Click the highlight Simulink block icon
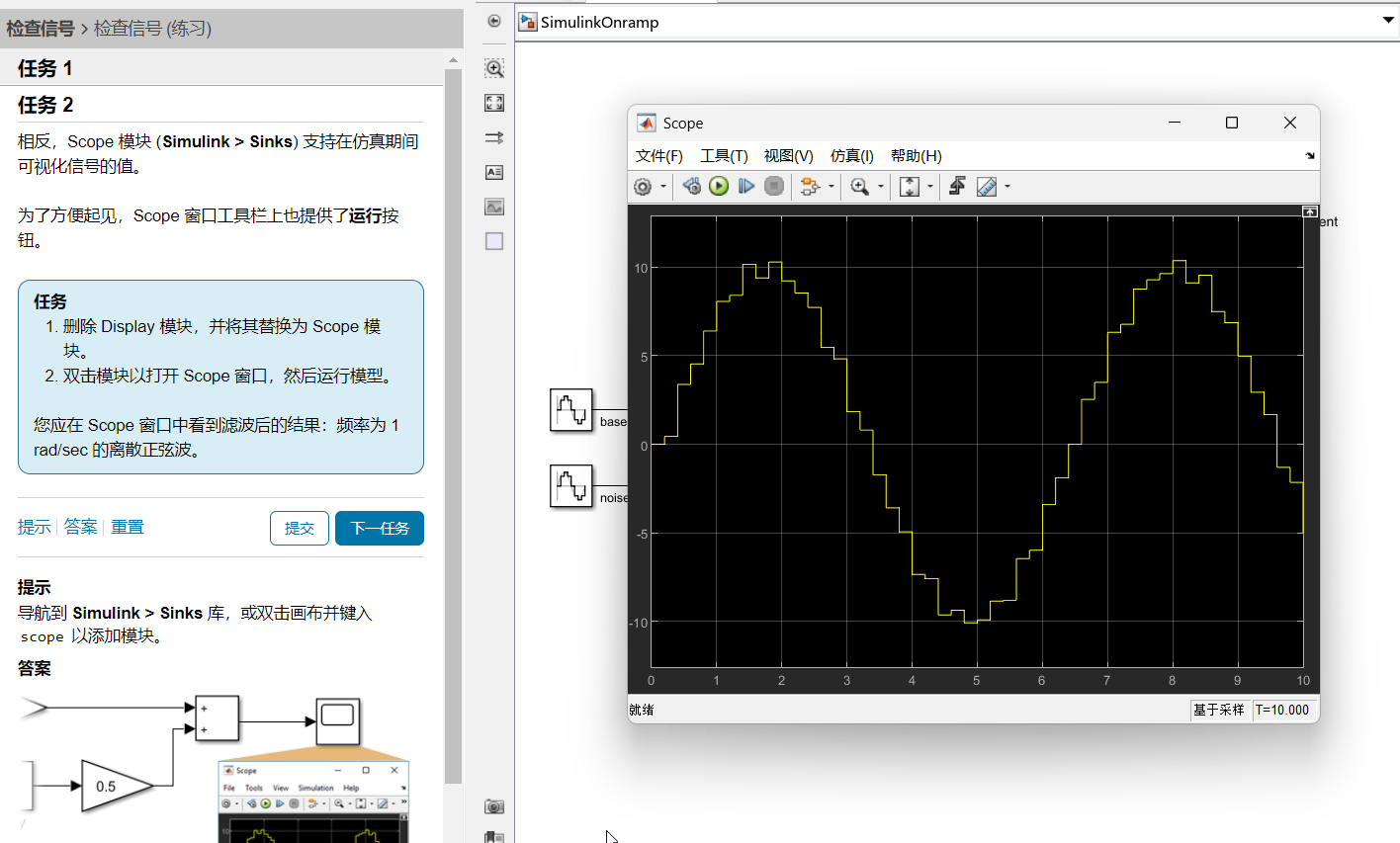 tap(810, 186)
